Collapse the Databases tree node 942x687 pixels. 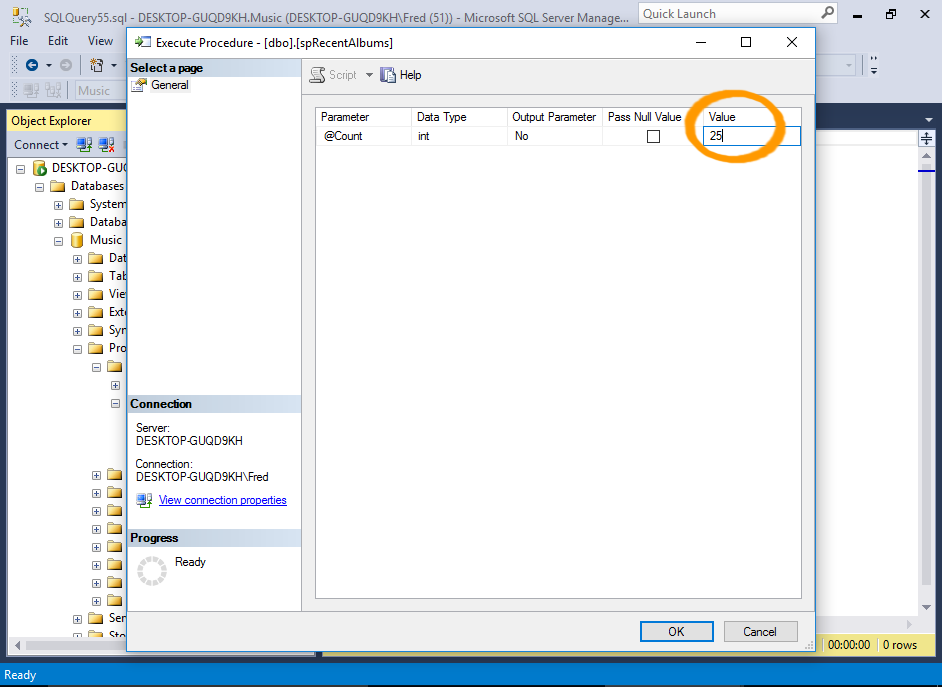click(40, 186)
